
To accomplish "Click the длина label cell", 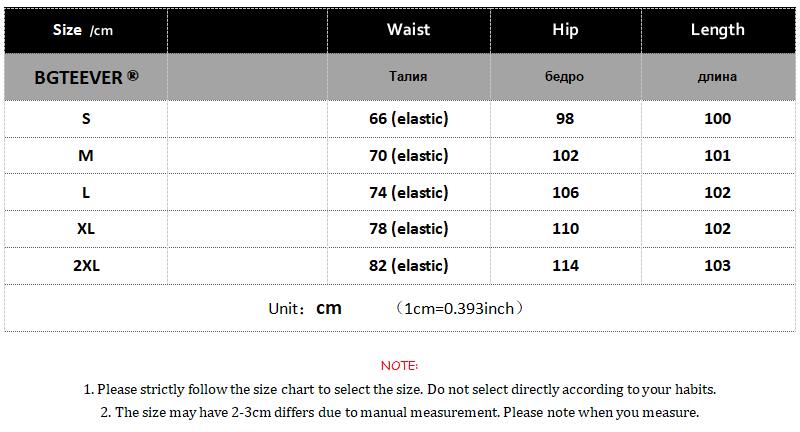I will point(717,76).
